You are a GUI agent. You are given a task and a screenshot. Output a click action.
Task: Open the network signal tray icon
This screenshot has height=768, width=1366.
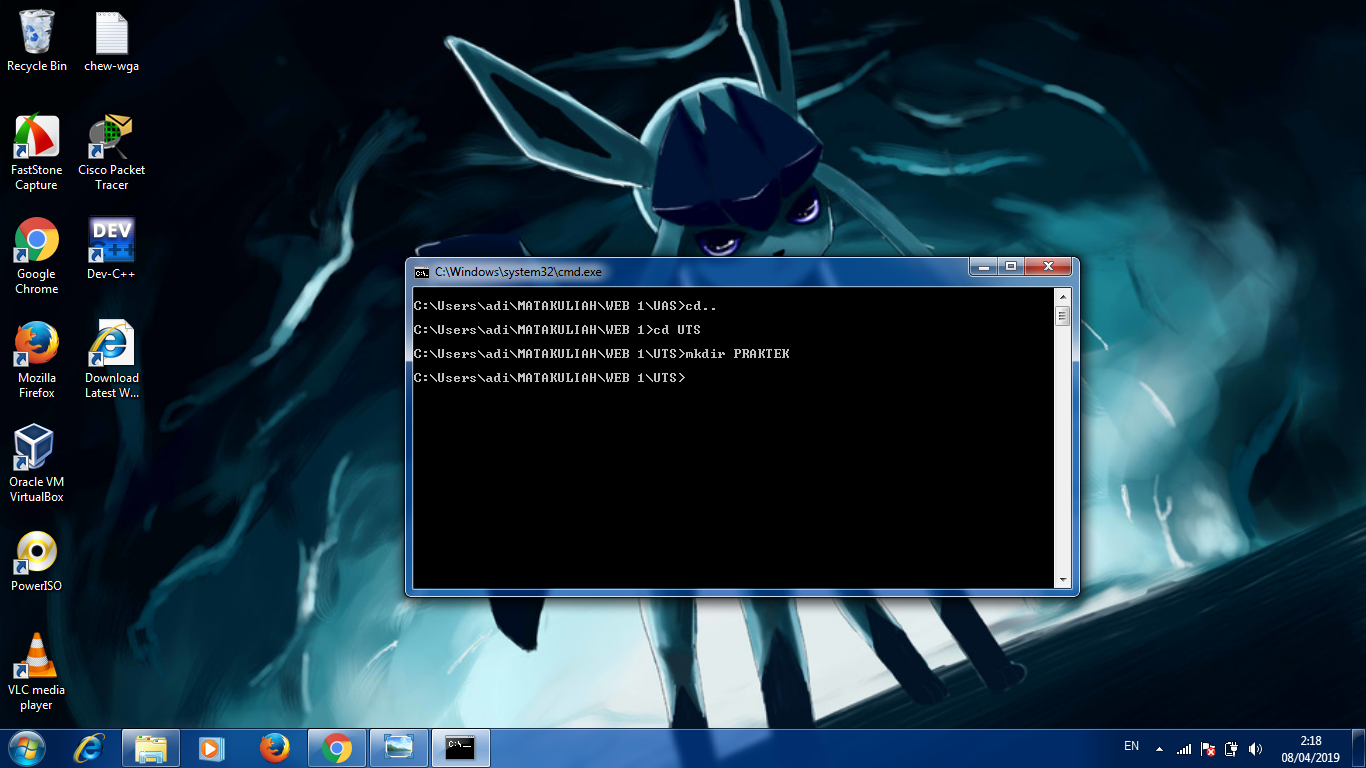point(1184,748)
